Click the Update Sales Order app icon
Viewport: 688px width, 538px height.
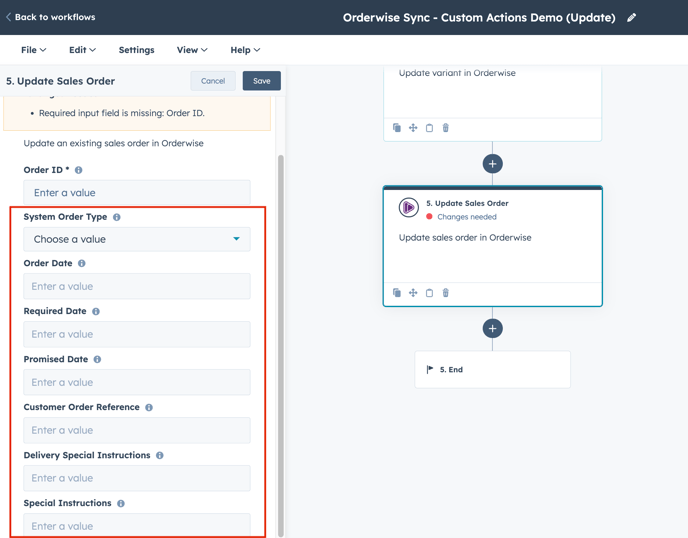(408, 208)
